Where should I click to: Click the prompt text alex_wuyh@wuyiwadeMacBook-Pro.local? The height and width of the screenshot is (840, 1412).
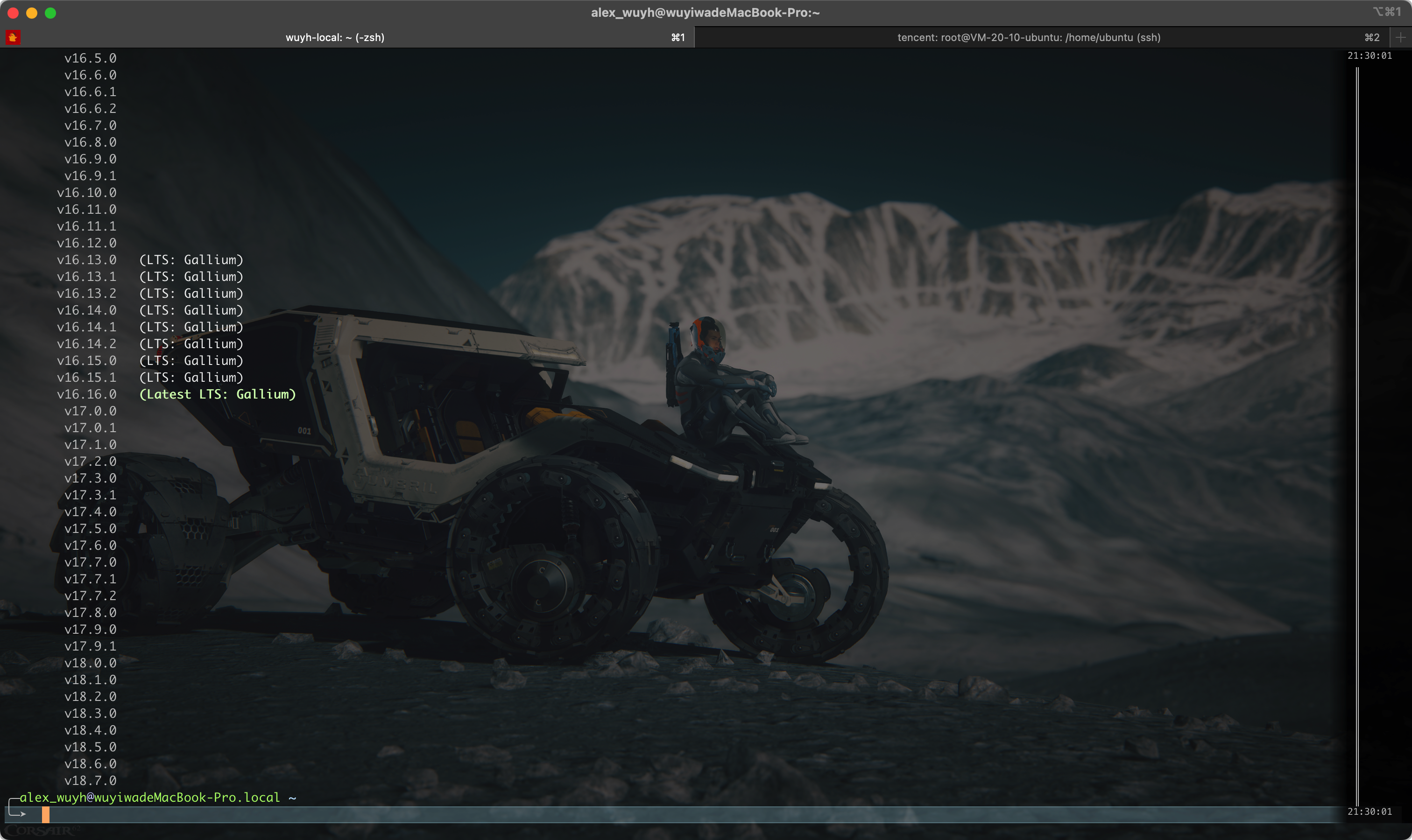(150, 797)
